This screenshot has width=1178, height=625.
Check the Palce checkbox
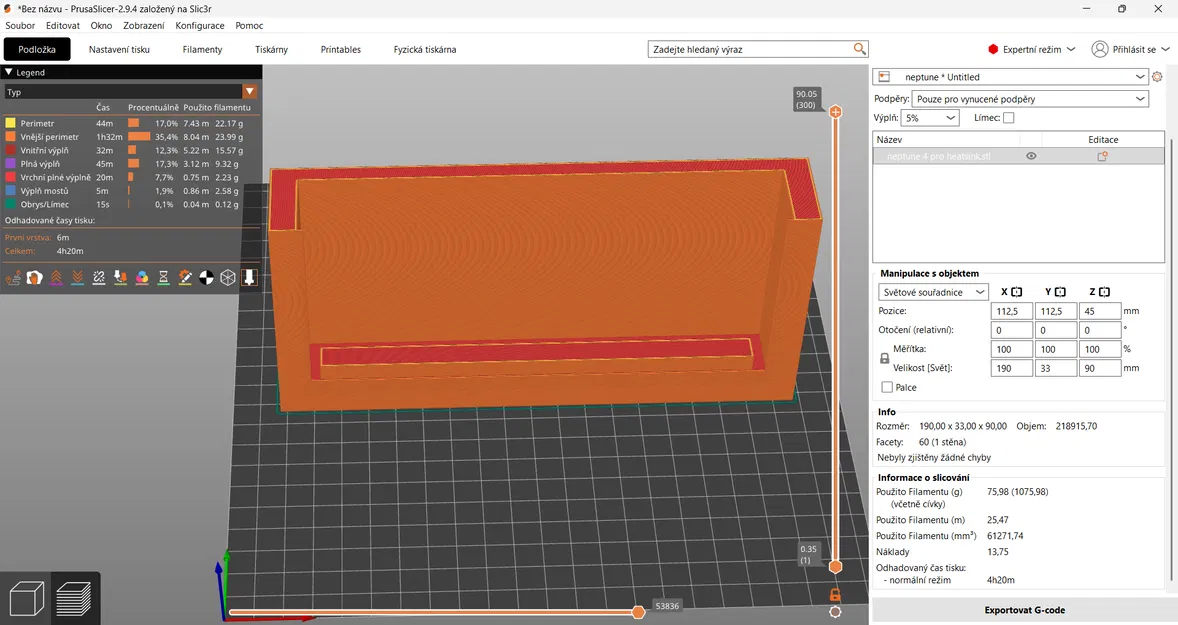[x=887, y=387]
